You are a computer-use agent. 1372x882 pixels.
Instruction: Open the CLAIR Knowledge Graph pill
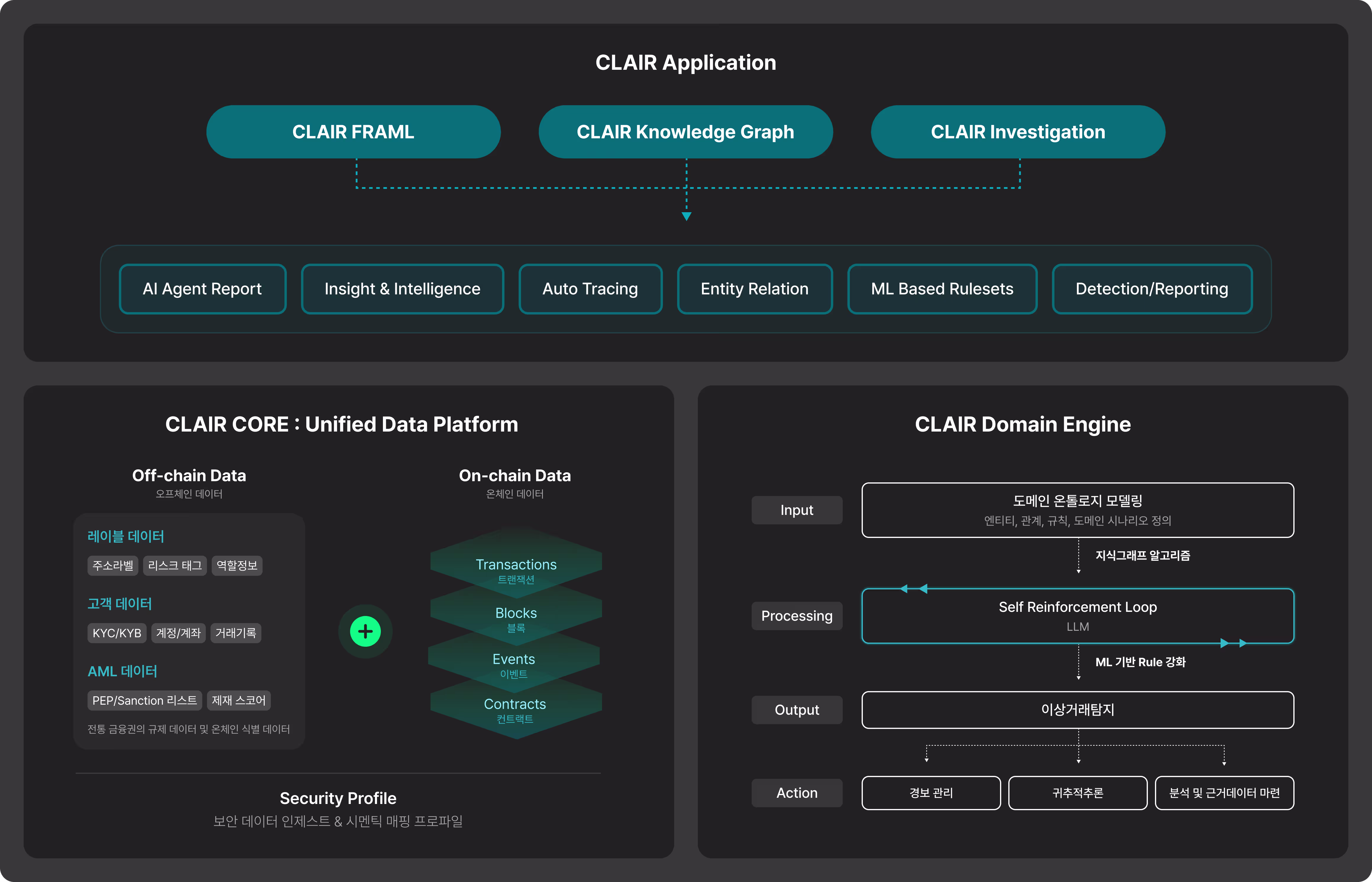click(x=685, y=132)
